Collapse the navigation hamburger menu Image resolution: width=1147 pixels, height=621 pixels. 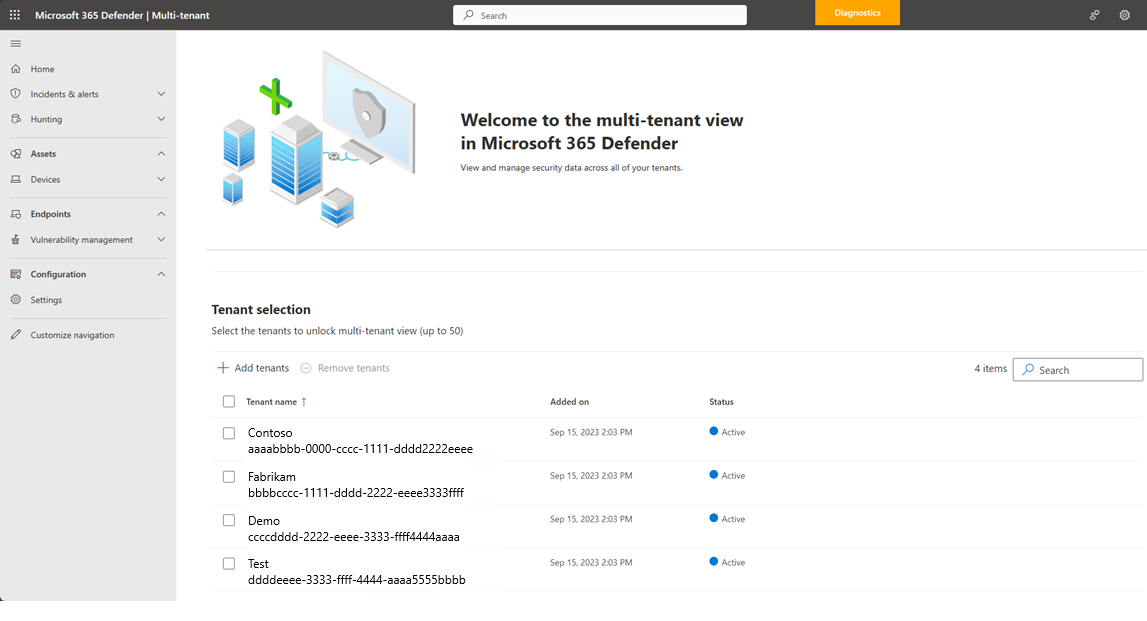(x=15, y=44)
